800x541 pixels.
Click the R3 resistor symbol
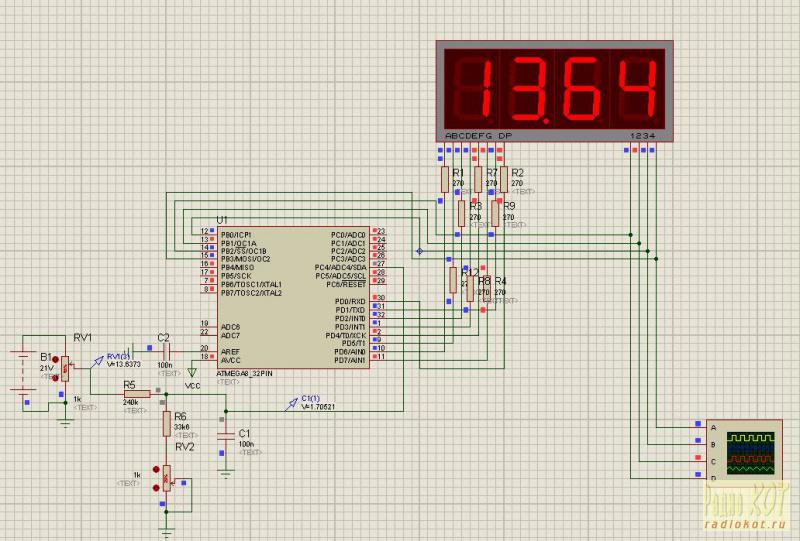point(461,213)
